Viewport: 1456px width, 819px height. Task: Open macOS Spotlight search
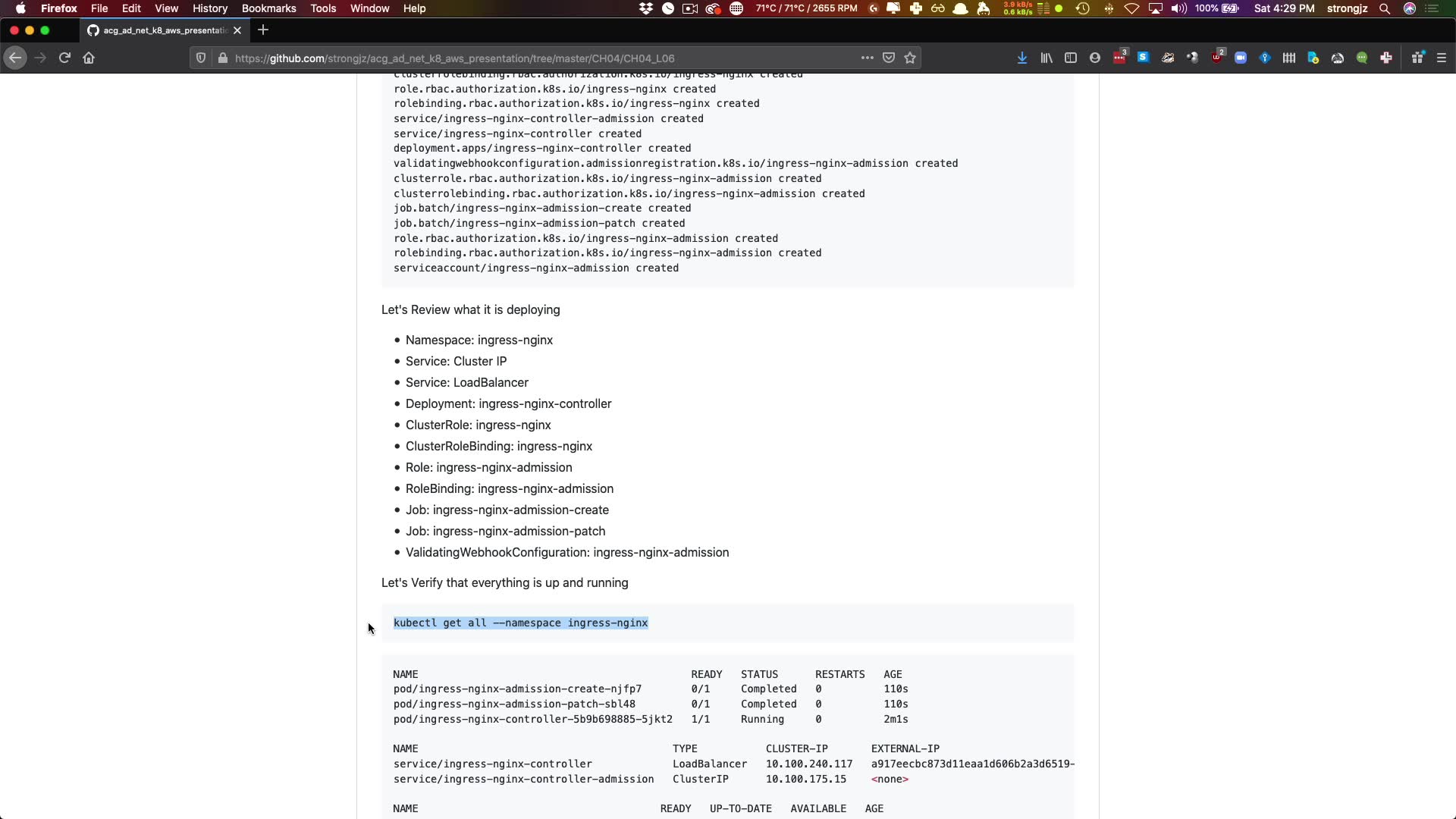(x=1385, y=8)
